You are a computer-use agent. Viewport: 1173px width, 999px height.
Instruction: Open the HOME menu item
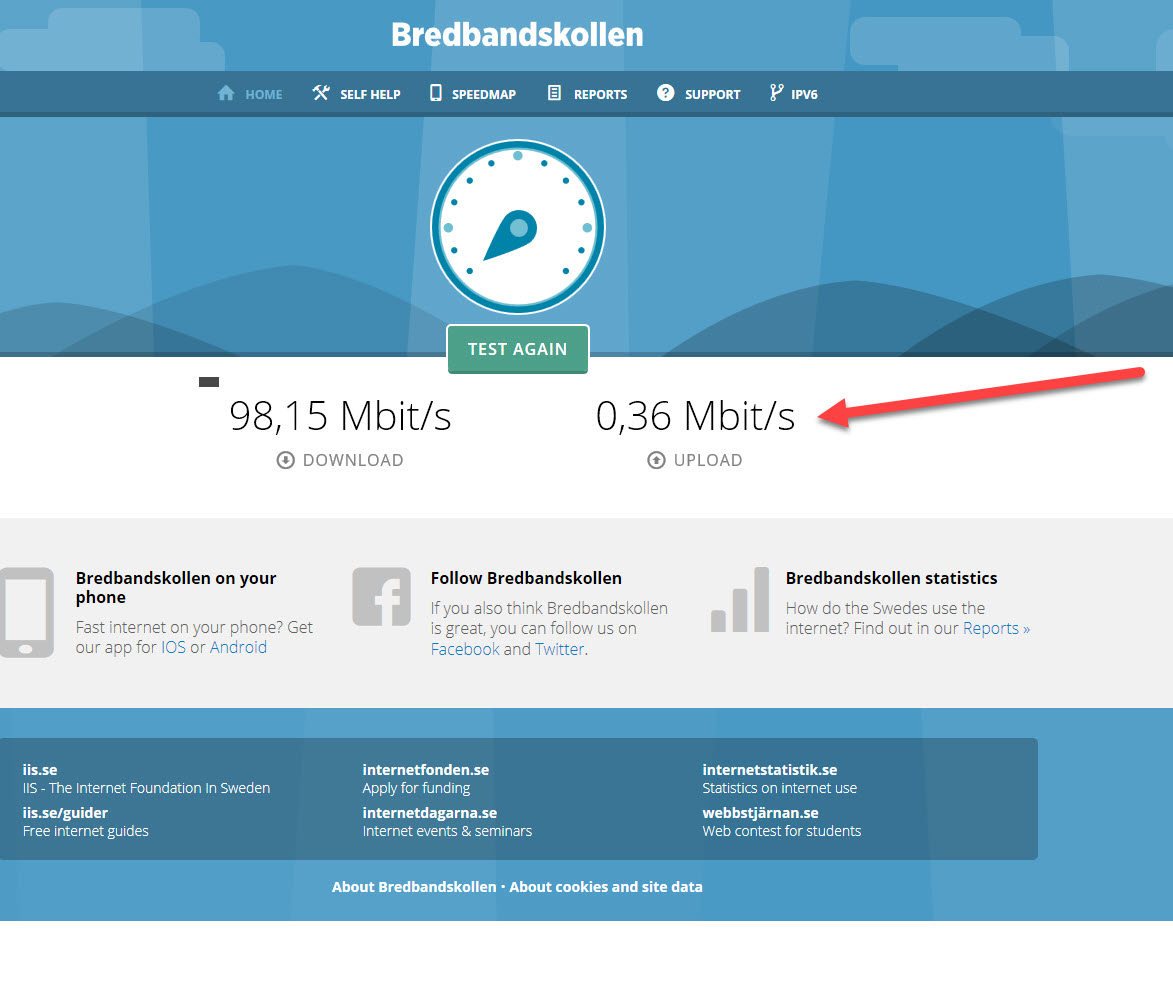[263, 94]
